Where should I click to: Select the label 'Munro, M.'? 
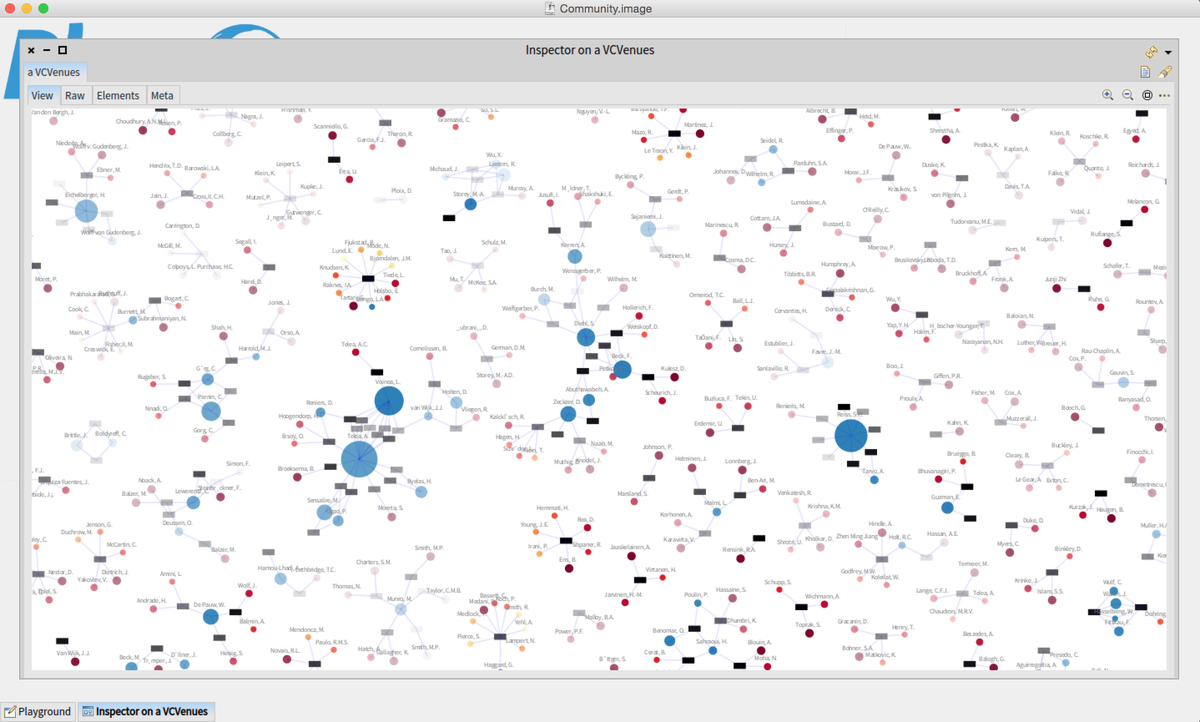point(400,597)
